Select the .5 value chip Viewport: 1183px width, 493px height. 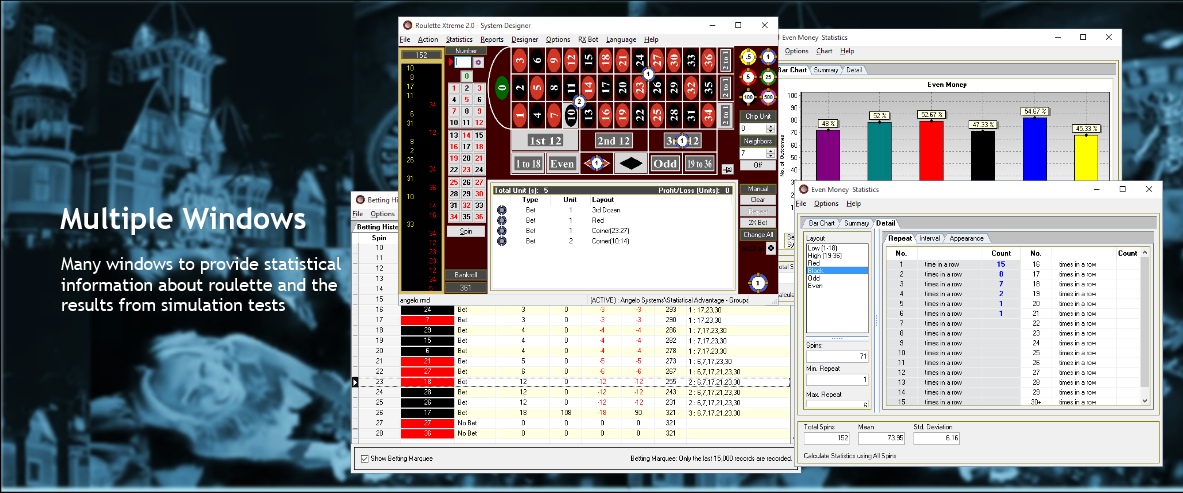[x=747, y=57]
